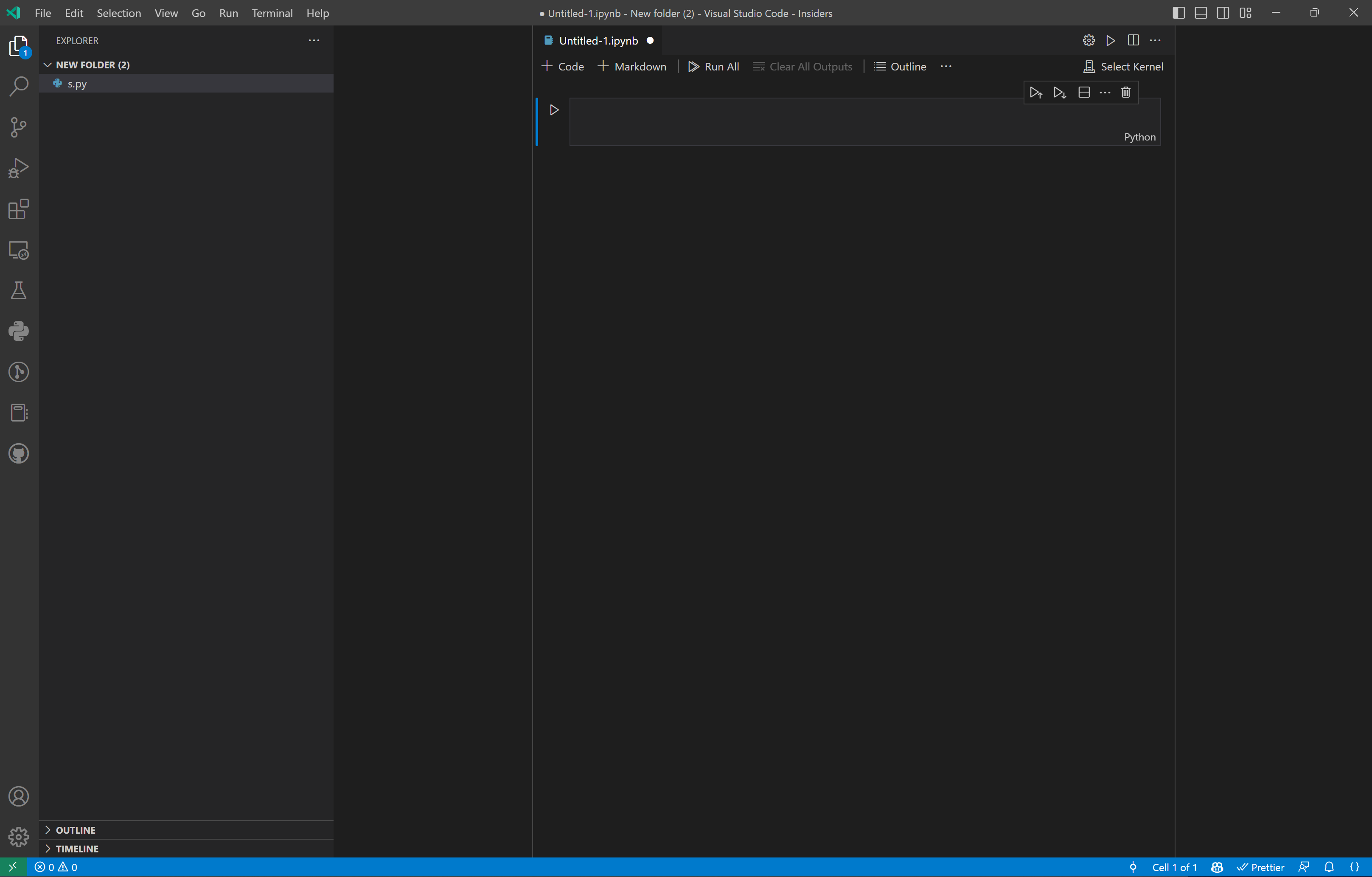Run all notebook cells
Viewport: 1372px width, 877px height.
click(x=713, y=66)
